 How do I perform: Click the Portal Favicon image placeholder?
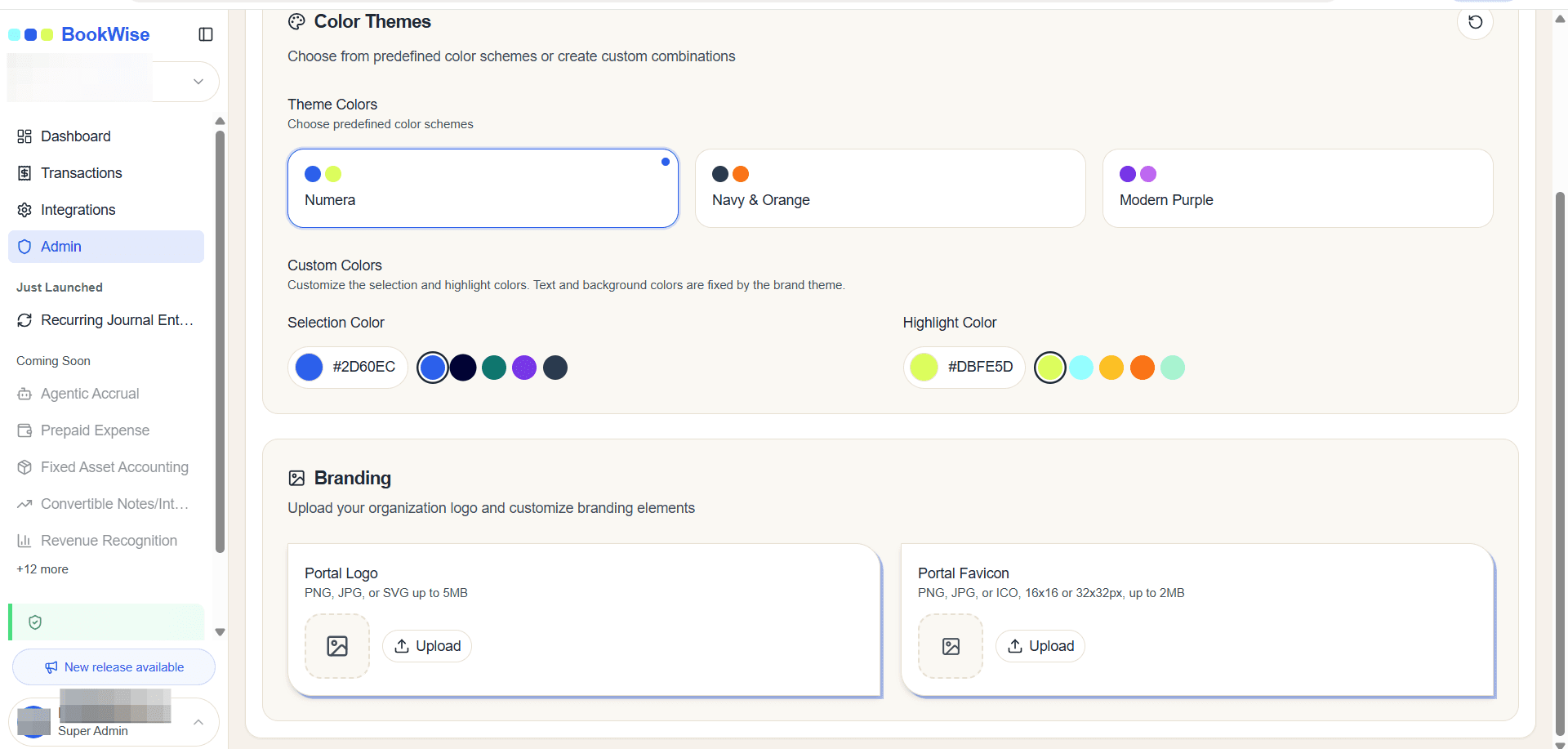tap(951, 646)
